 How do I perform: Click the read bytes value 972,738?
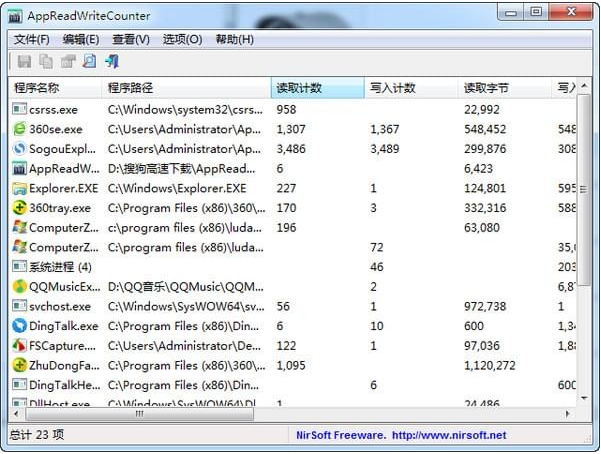pyautogui.click(x=485, y=306)
